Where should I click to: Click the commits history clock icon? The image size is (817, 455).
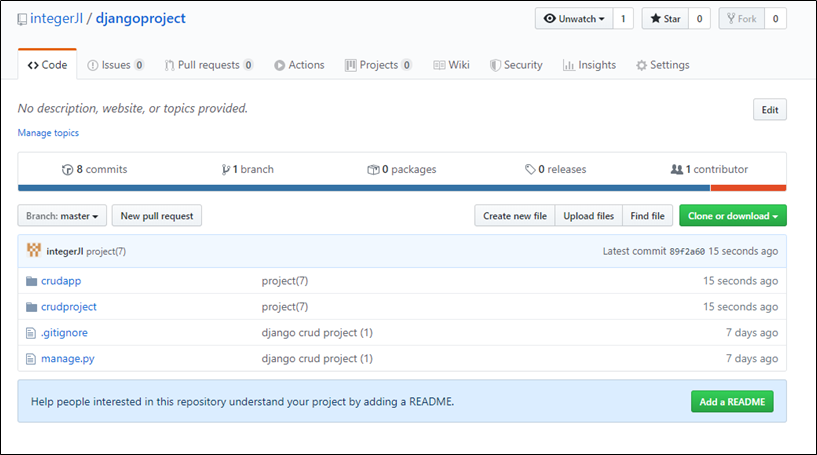coord(67,169)
